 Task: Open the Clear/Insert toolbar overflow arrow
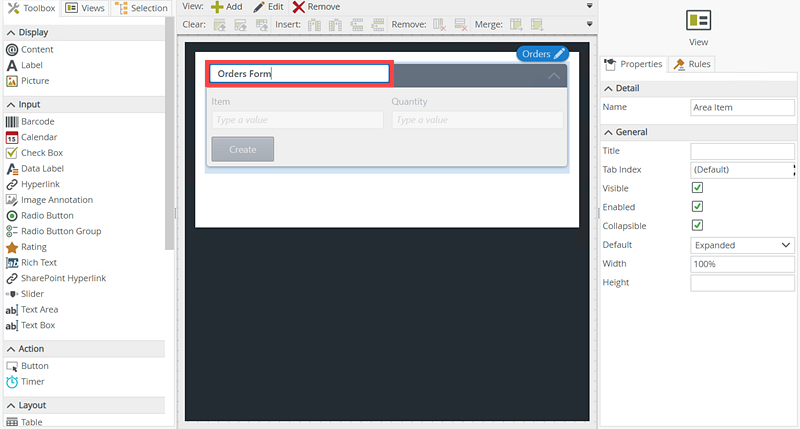(590, 24)
